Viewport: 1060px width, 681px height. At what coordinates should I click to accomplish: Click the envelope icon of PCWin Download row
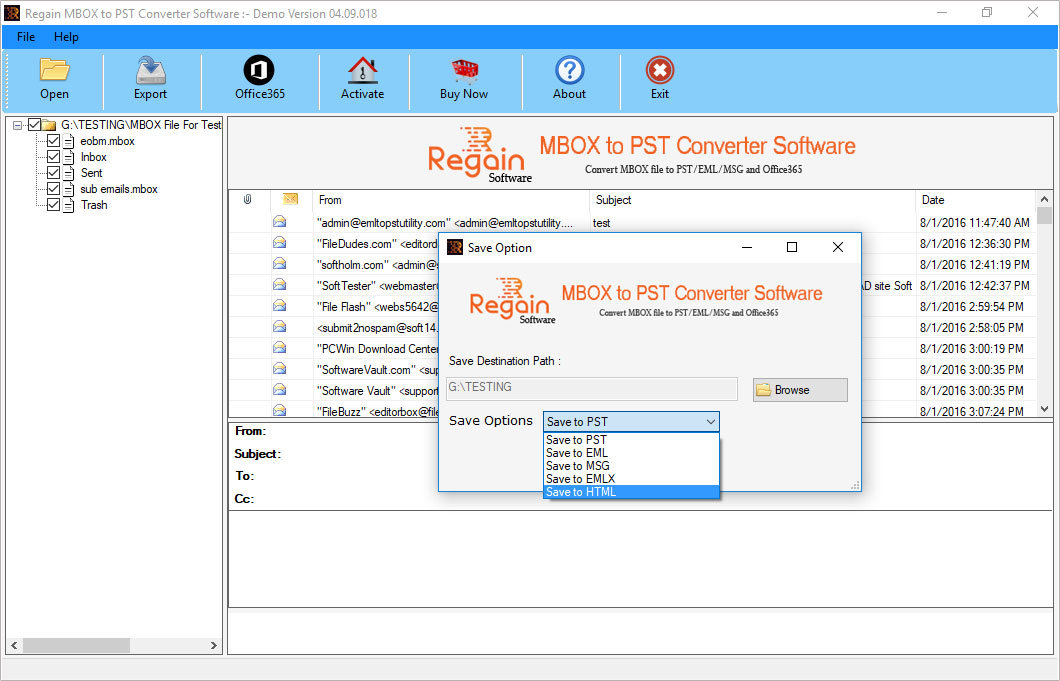(279, 348)
